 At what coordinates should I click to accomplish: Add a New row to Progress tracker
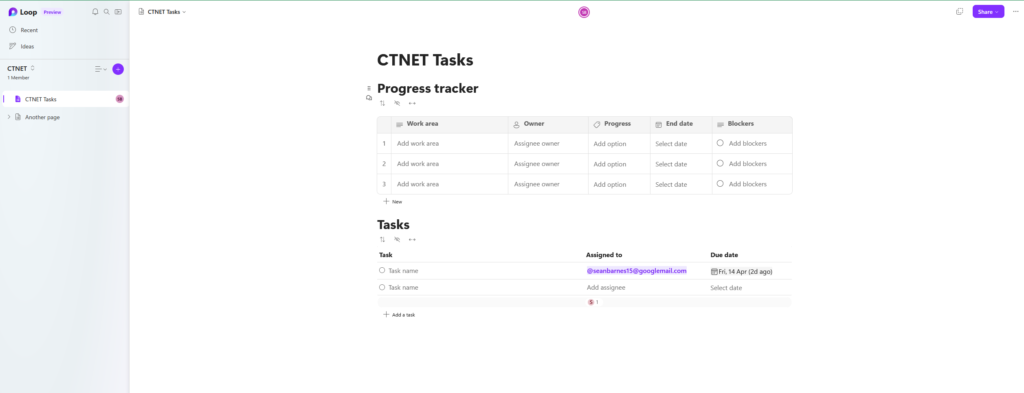coord(393,202)
